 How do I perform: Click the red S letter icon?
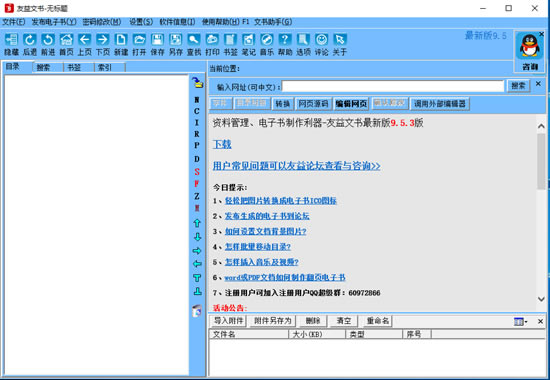coord(197,172)
